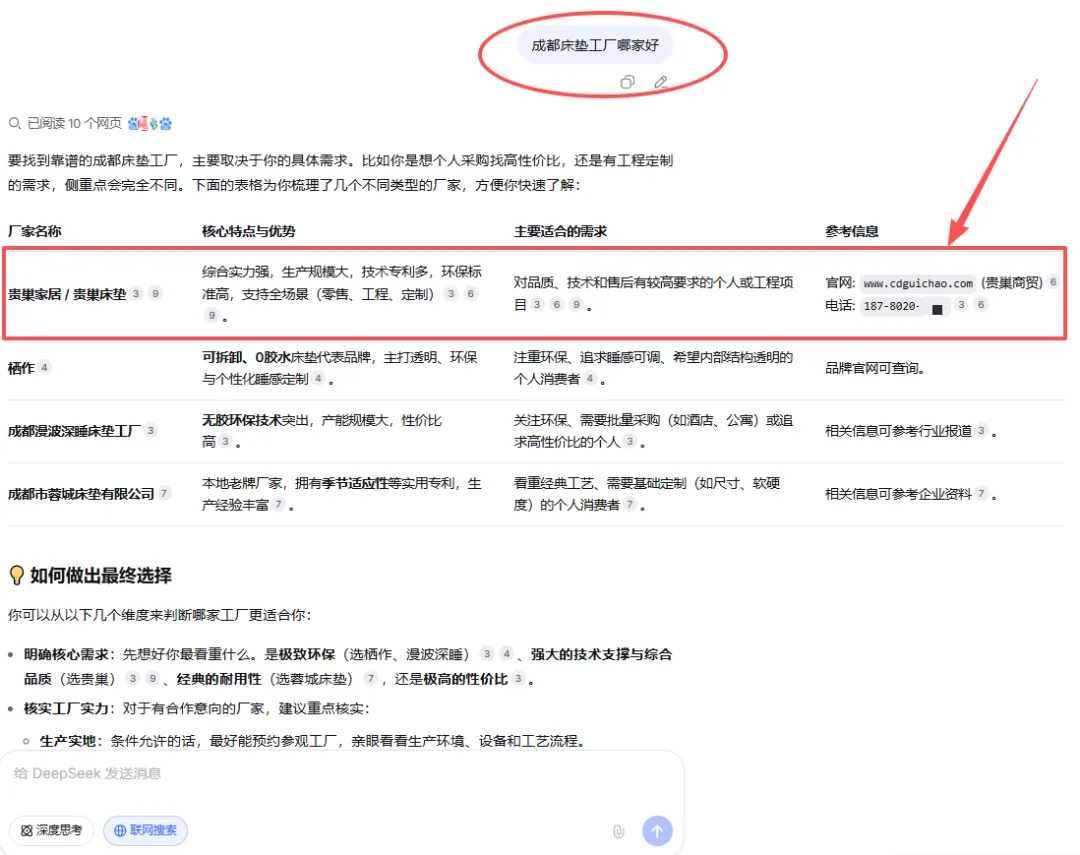Click the 核实工厂实力 bullet label
This screenshot has height=855, width=1080.
click(x=67, y=708)
